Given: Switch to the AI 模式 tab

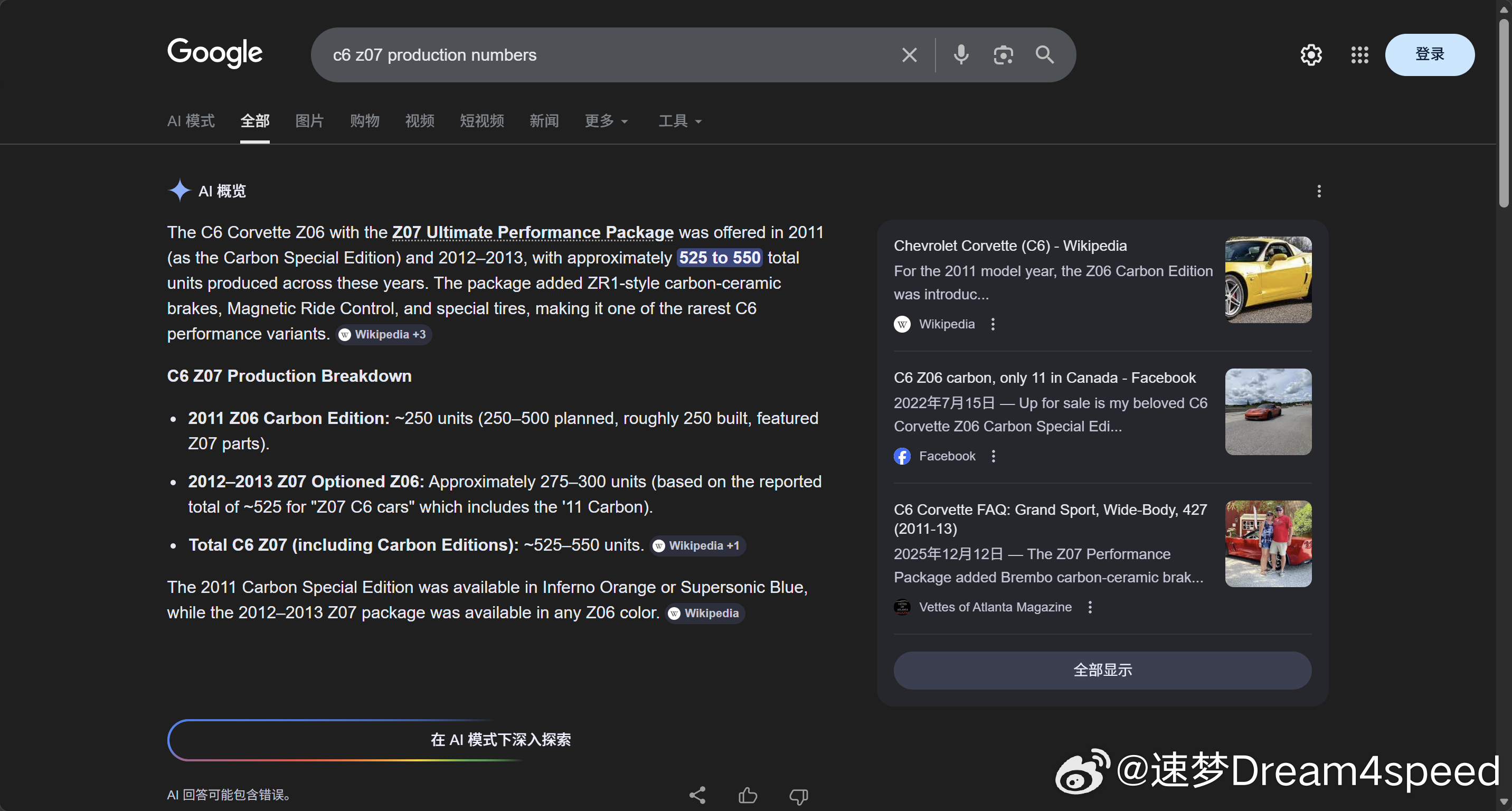Looking at the screenshot, I should 191,121.
